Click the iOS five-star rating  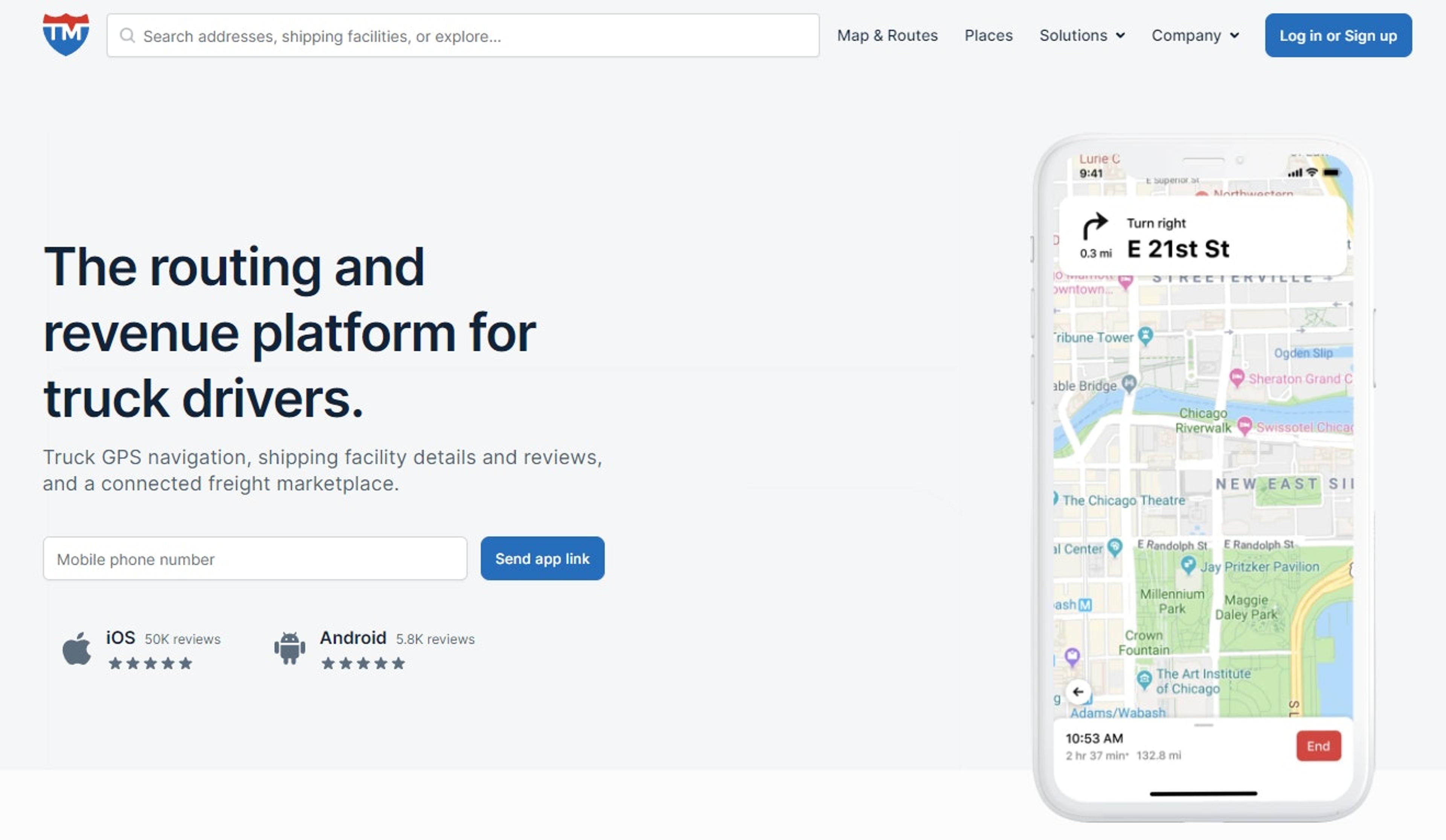(x=150, y=663)
